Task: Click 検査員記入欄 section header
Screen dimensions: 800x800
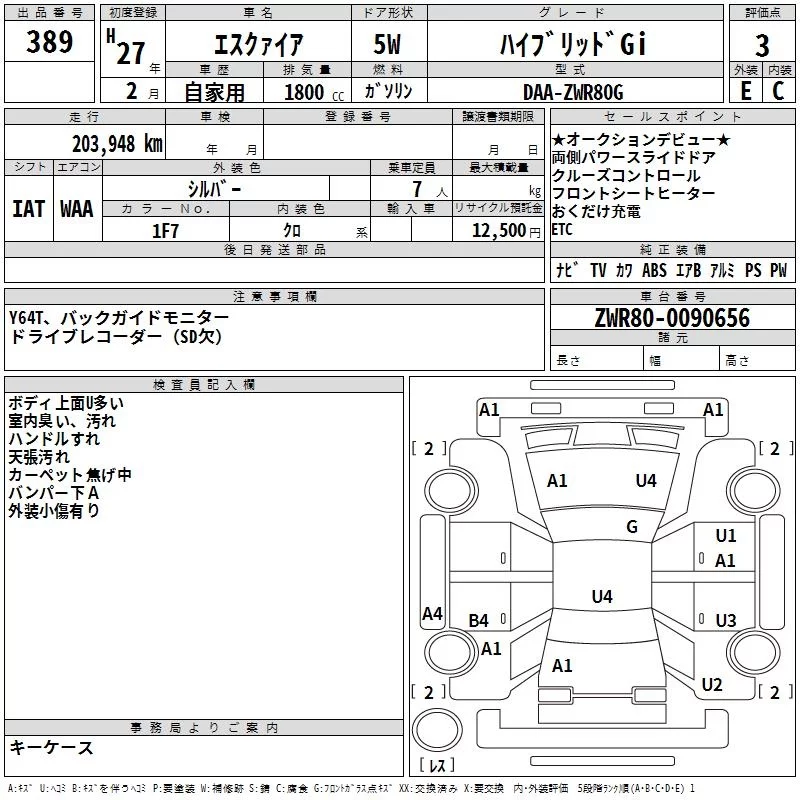Action: (204, 385)
